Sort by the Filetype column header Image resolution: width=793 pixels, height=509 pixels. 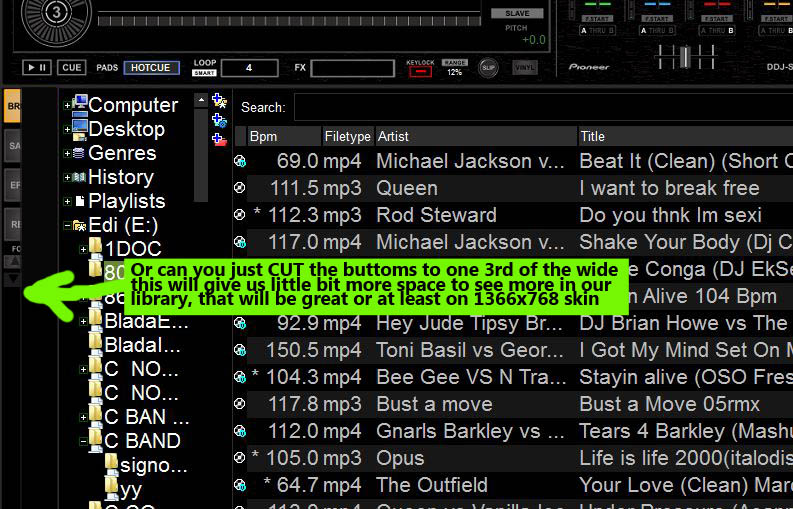pos(348,137)
